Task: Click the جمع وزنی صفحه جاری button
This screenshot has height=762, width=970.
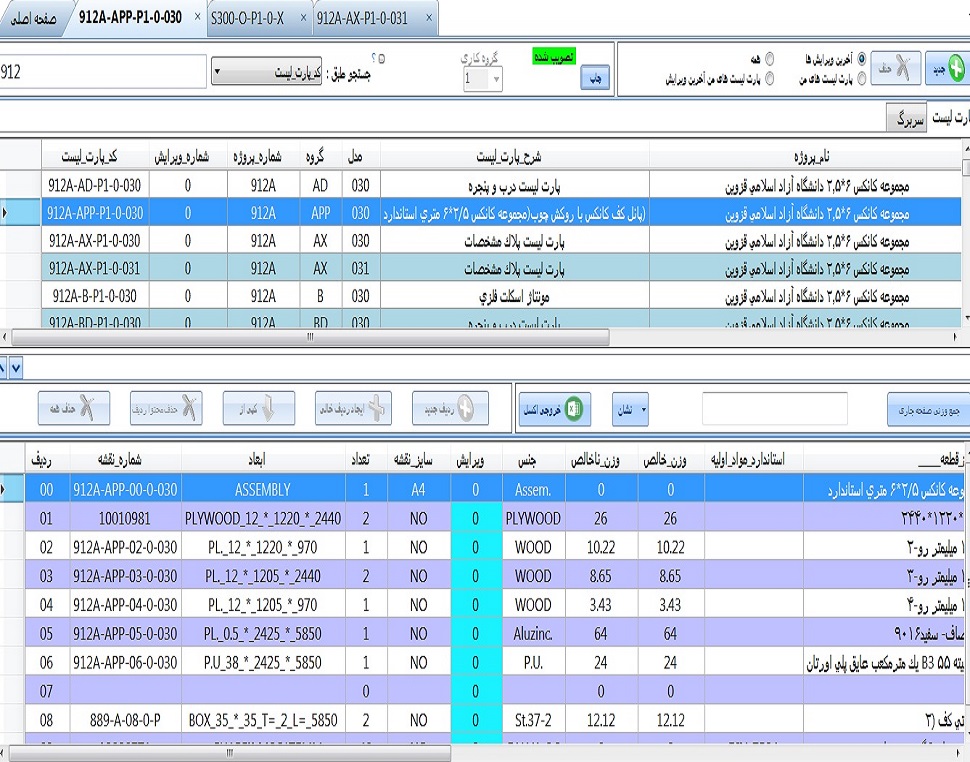Action: (x=929, y=409)
